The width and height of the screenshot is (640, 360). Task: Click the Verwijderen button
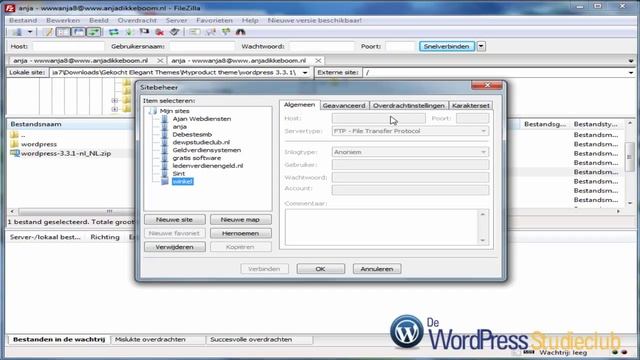pyautogui.click(x=174, y=247)
